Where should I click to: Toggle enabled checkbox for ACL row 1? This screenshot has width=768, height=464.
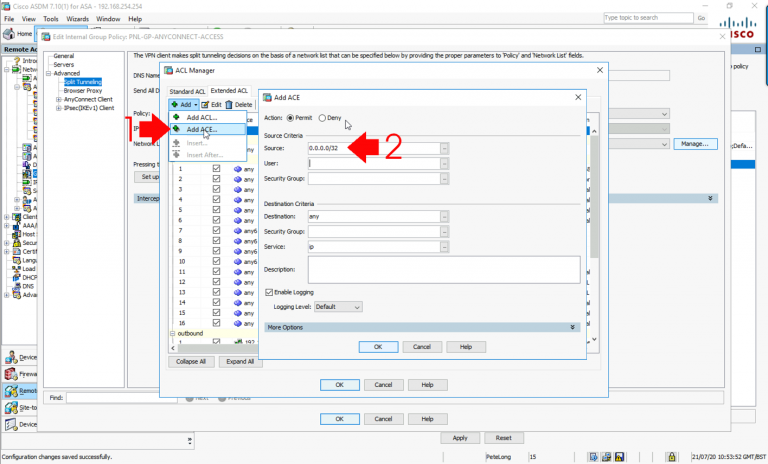click(x=216, y=169)
